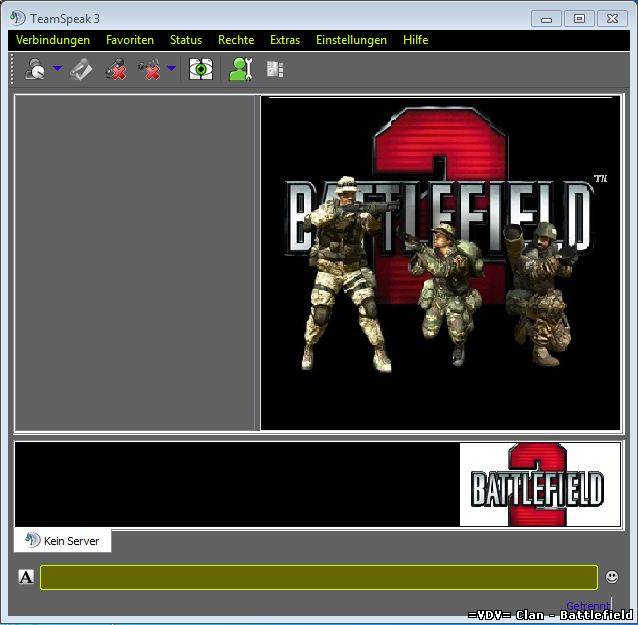Click the Connect to server toolbar icon

35,69
